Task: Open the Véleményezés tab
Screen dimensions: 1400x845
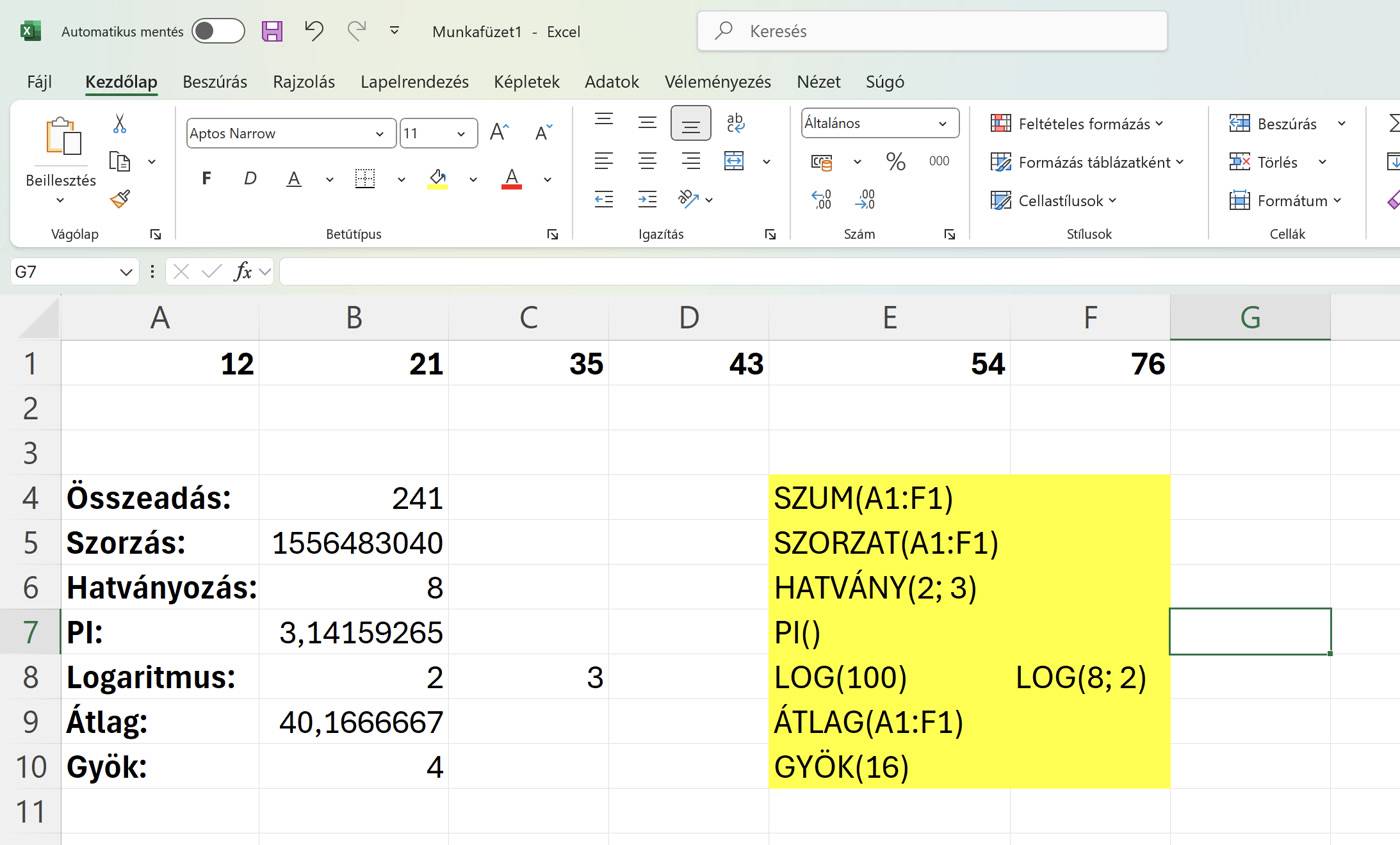Action: (717, 82)
